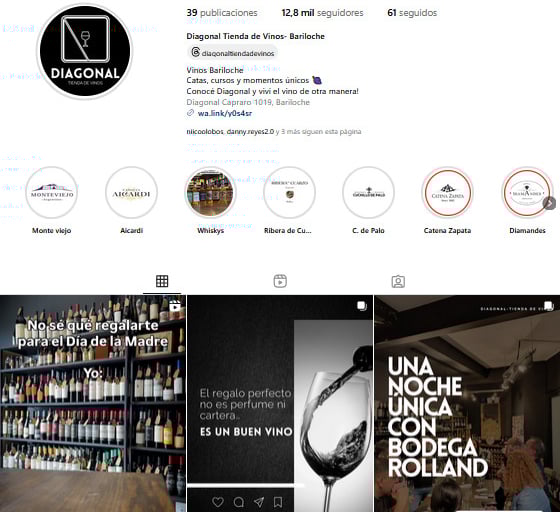Viewport: 560px width, 512px height.
Task: Open the tagged photos tab
Action: [398, 281]
